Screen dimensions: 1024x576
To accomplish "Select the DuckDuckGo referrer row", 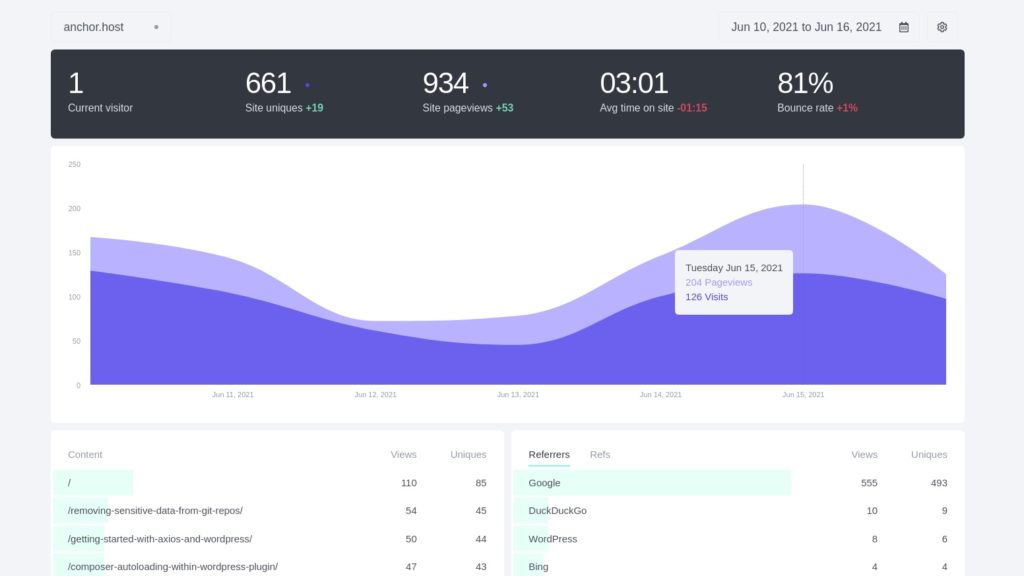I will 557,511.
